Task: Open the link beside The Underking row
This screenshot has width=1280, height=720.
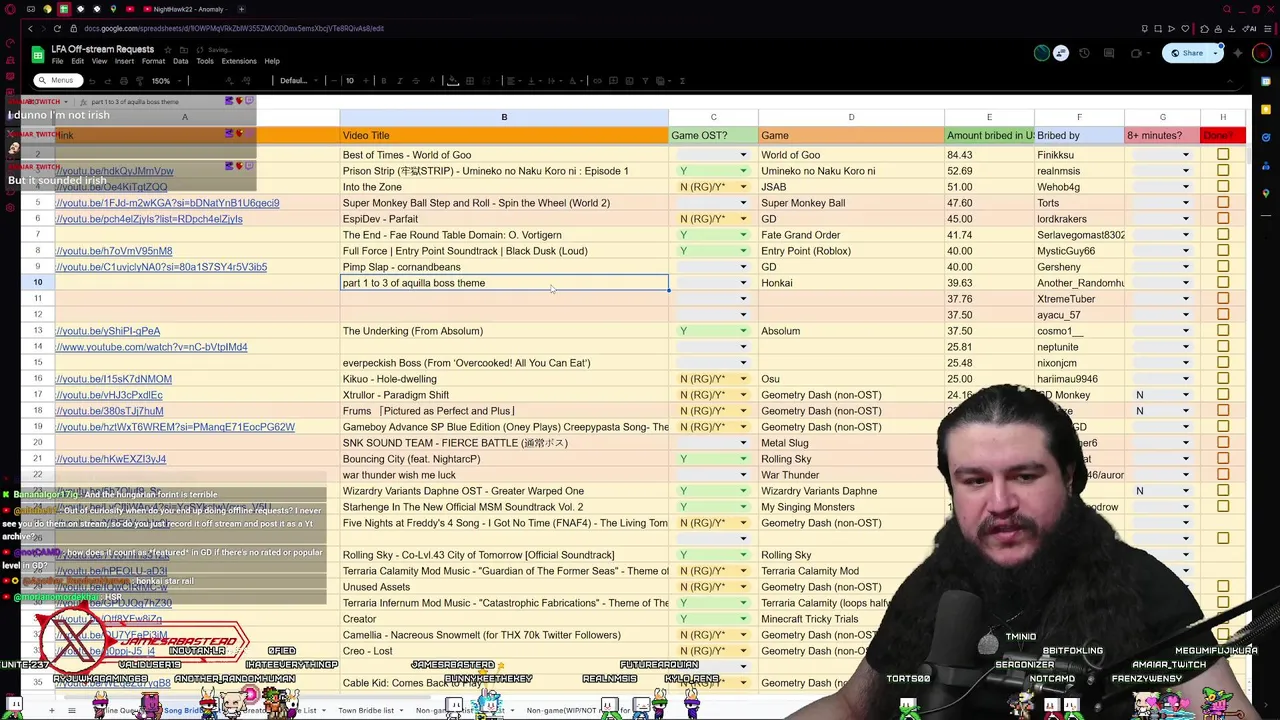Action: 107,331
